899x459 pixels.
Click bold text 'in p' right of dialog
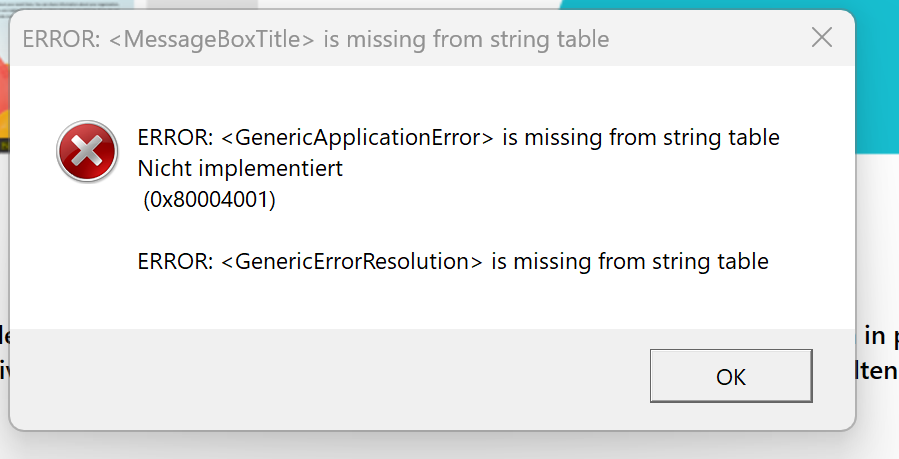point(880,337)
